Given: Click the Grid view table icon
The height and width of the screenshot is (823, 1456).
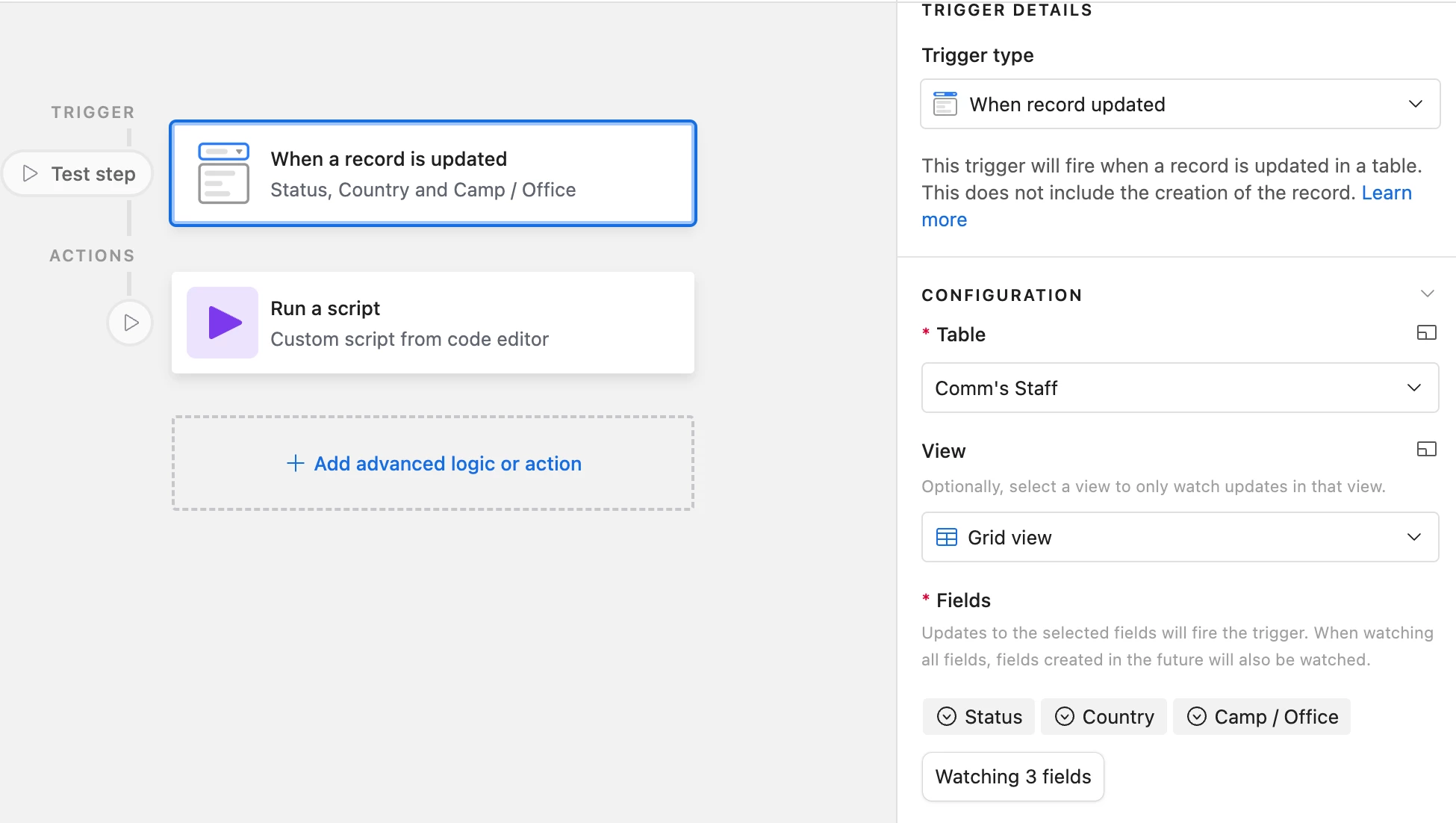Looking at the screenshot, I should coord(946,538).
